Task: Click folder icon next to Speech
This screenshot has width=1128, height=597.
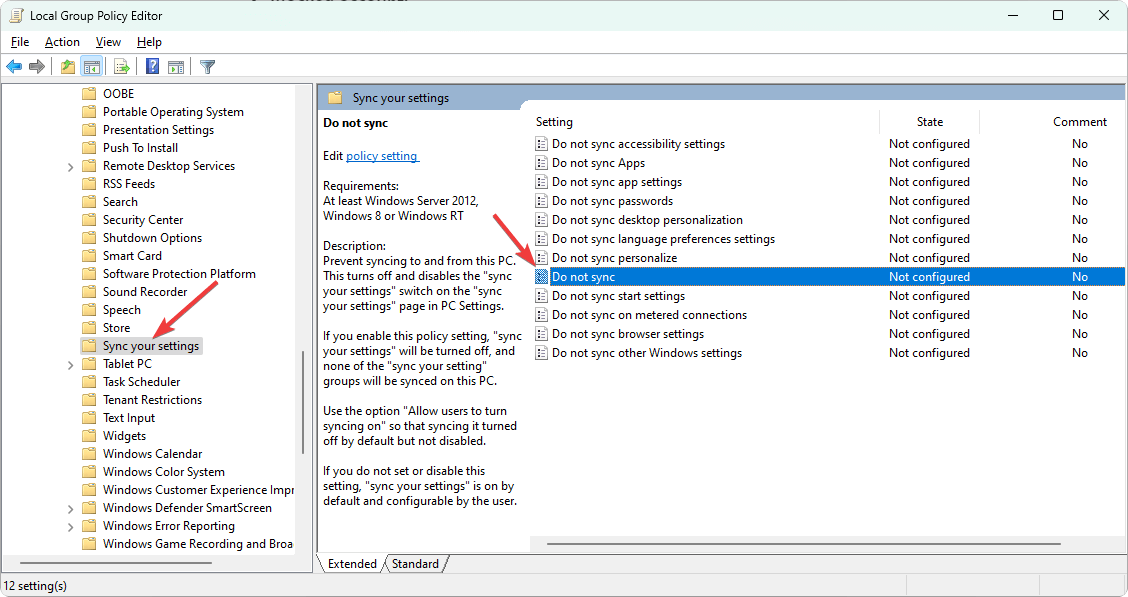Action: pyautogui.click(x=89, y=310)
